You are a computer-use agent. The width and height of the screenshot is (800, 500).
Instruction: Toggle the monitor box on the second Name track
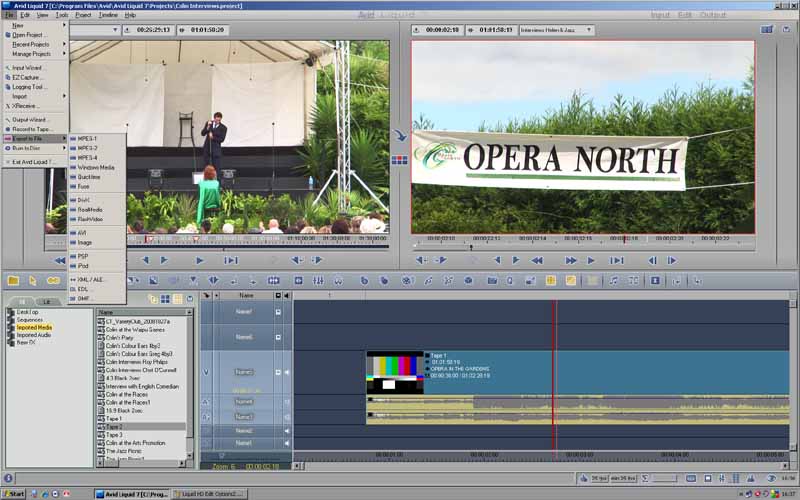(x=278, y=337)
